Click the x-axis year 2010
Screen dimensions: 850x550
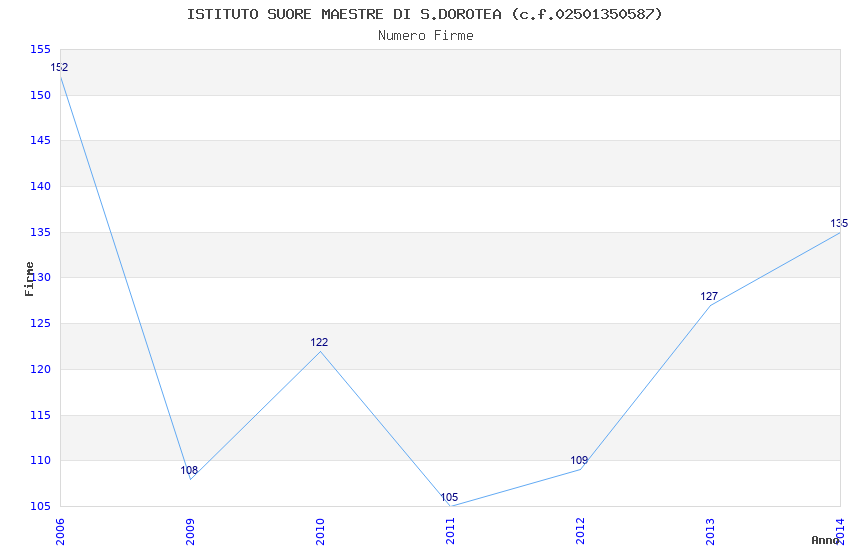(320, 532)
